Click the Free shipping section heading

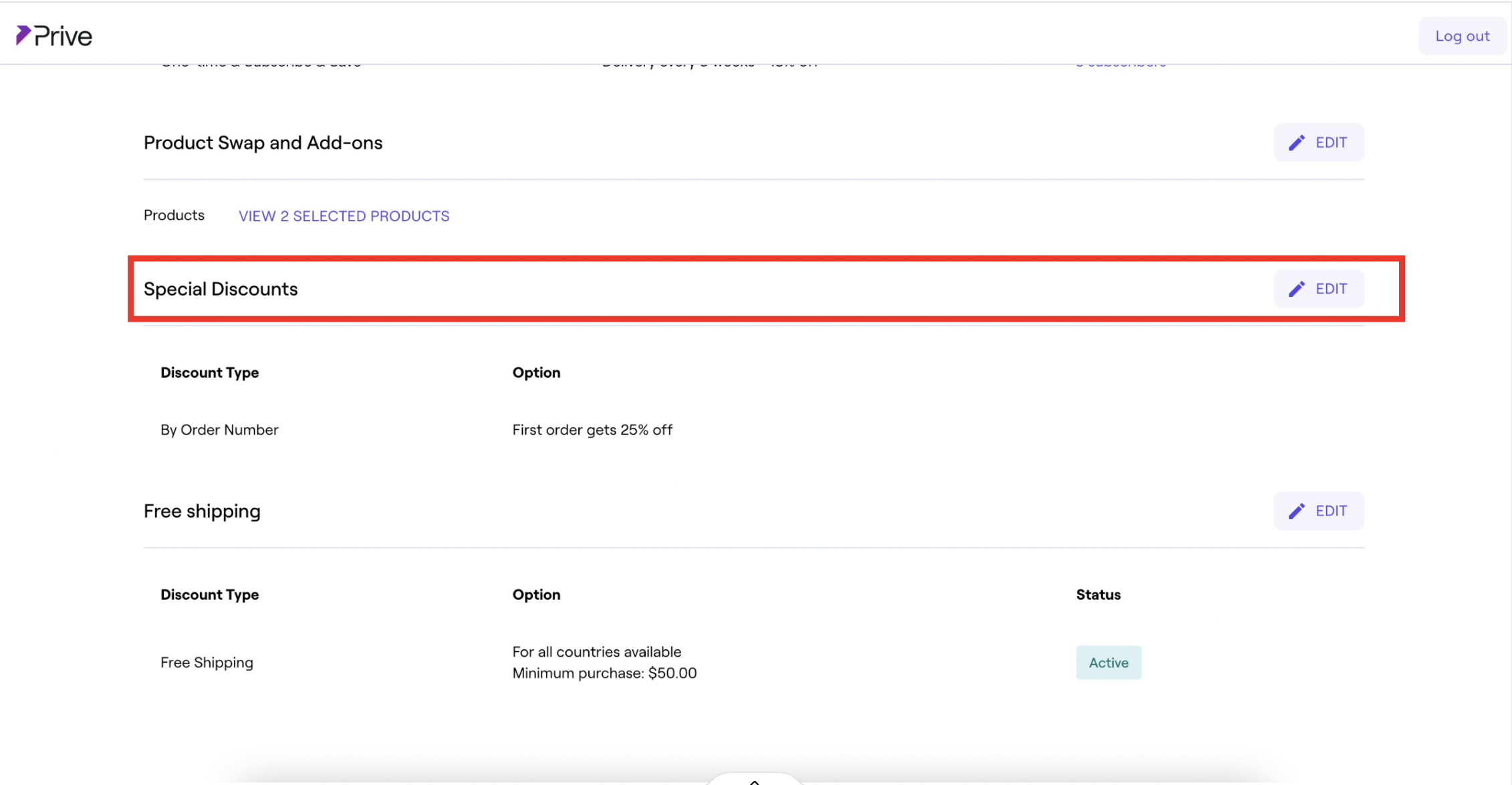(202, 511)
